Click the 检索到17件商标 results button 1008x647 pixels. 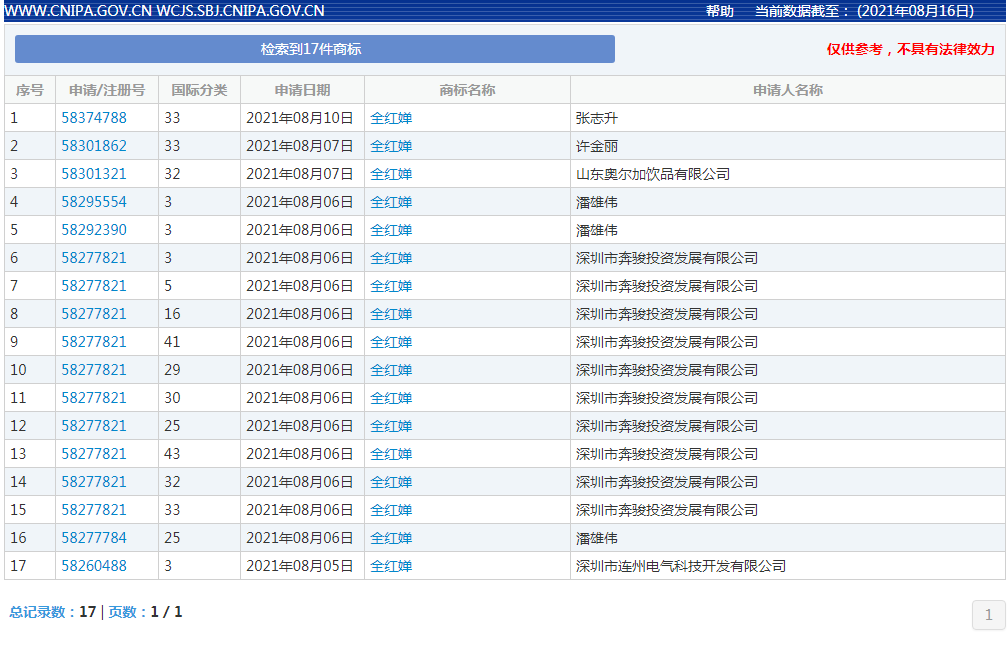[314, 49]
